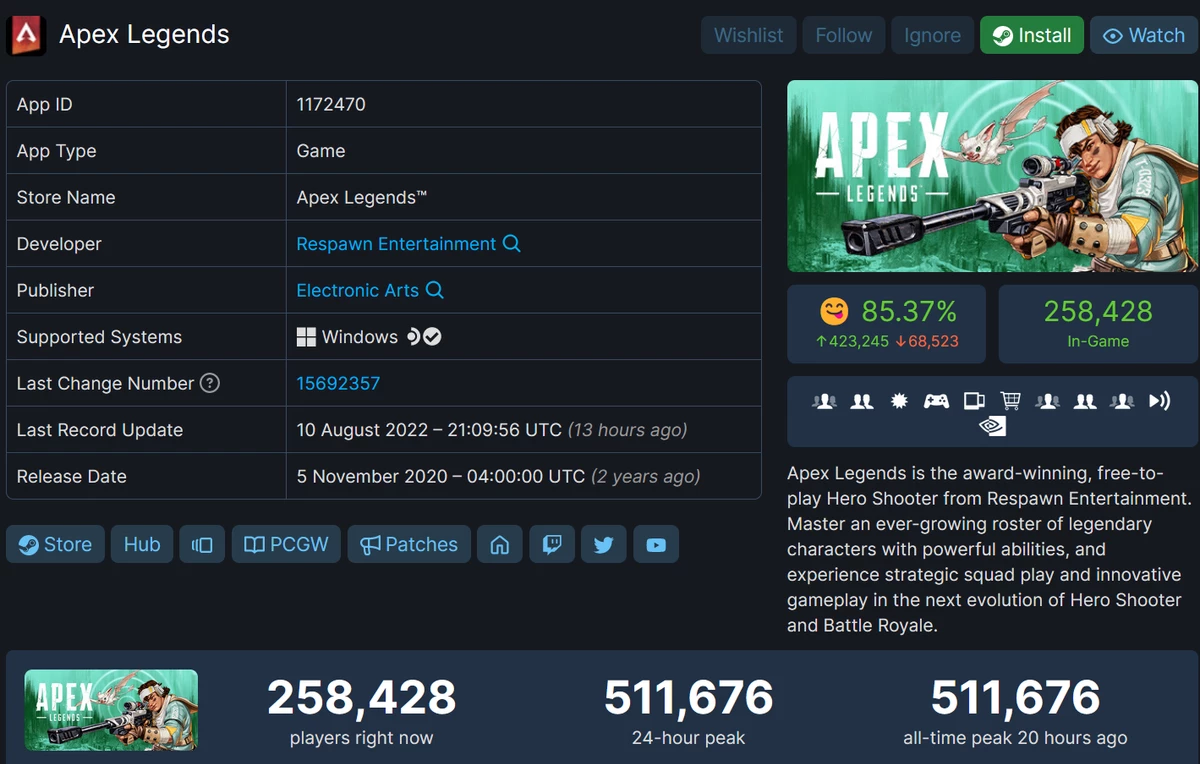This screenshot has height=764, width=1200.
Task: Click the Apex Legends page title
Action: click(x=144, y=35)
